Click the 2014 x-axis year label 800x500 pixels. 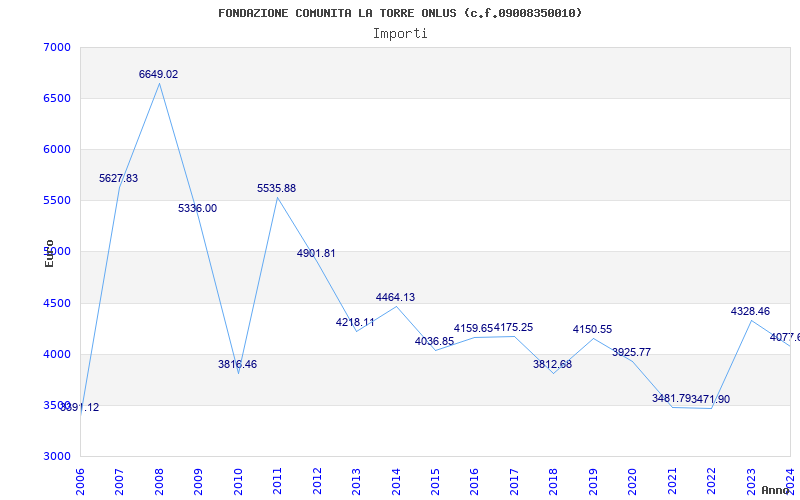pyautogui.click(x=396, y=481)
